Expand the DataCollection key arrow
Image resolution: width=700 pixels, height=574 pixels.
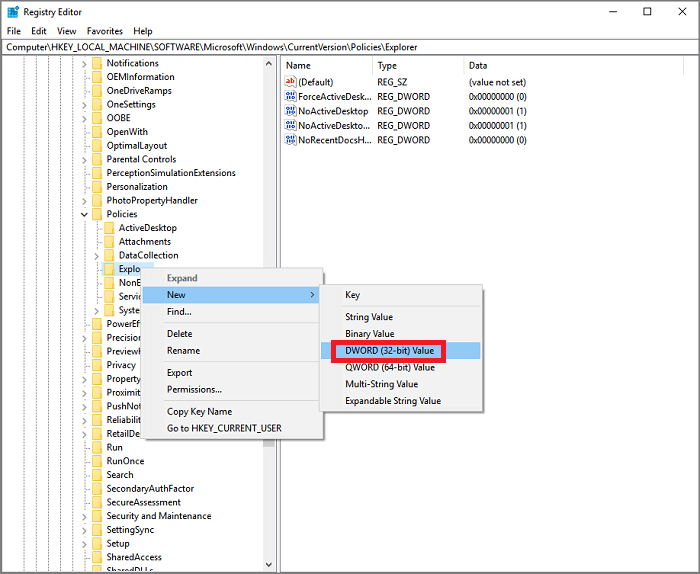[x=96, y=256]
